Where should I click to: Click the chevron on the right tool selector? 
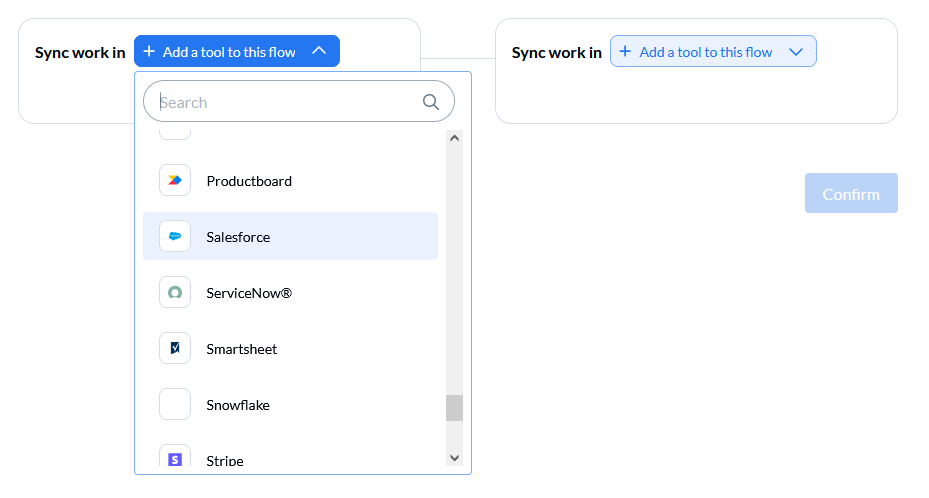coord(796,52)
